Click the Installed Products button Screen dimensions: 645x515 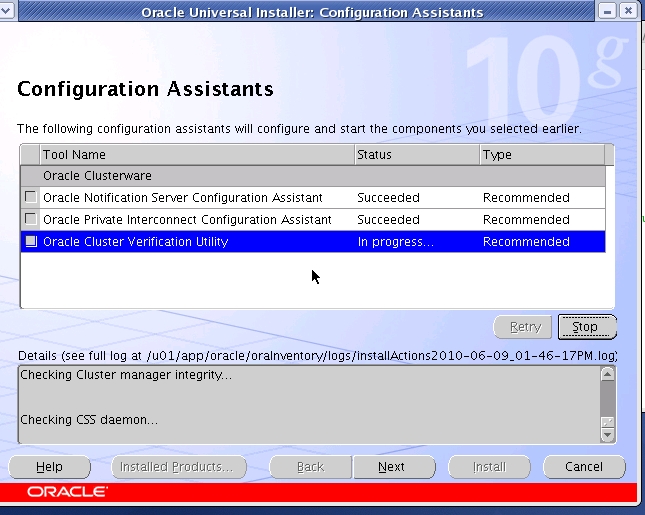[x=179, y=467]
